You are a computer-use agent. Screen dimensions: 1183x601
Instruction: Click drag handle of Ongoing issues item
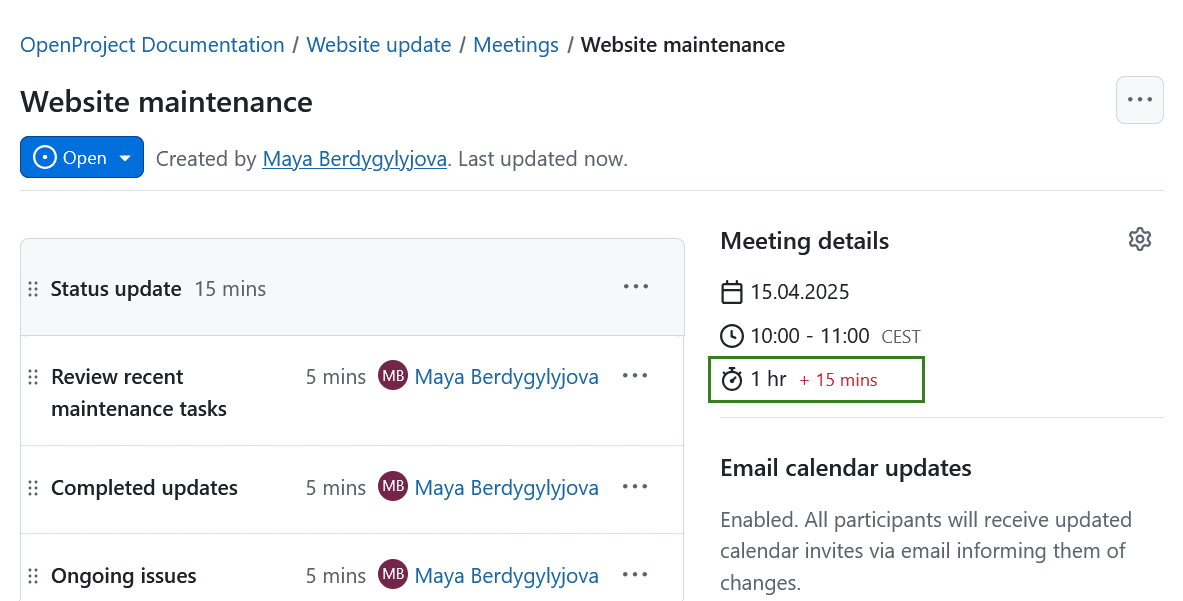pos(33,576)
